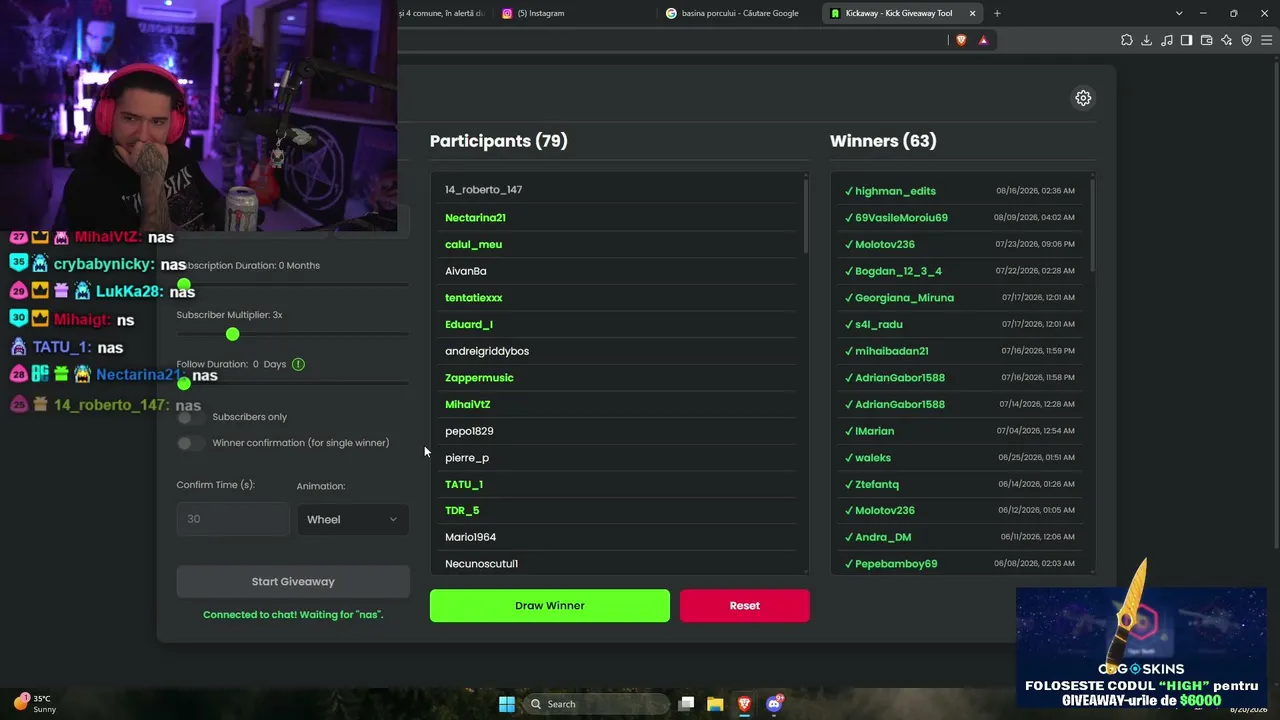Select participant pierre_p
Screen dimensions: 1280x720
click(467, 458)
